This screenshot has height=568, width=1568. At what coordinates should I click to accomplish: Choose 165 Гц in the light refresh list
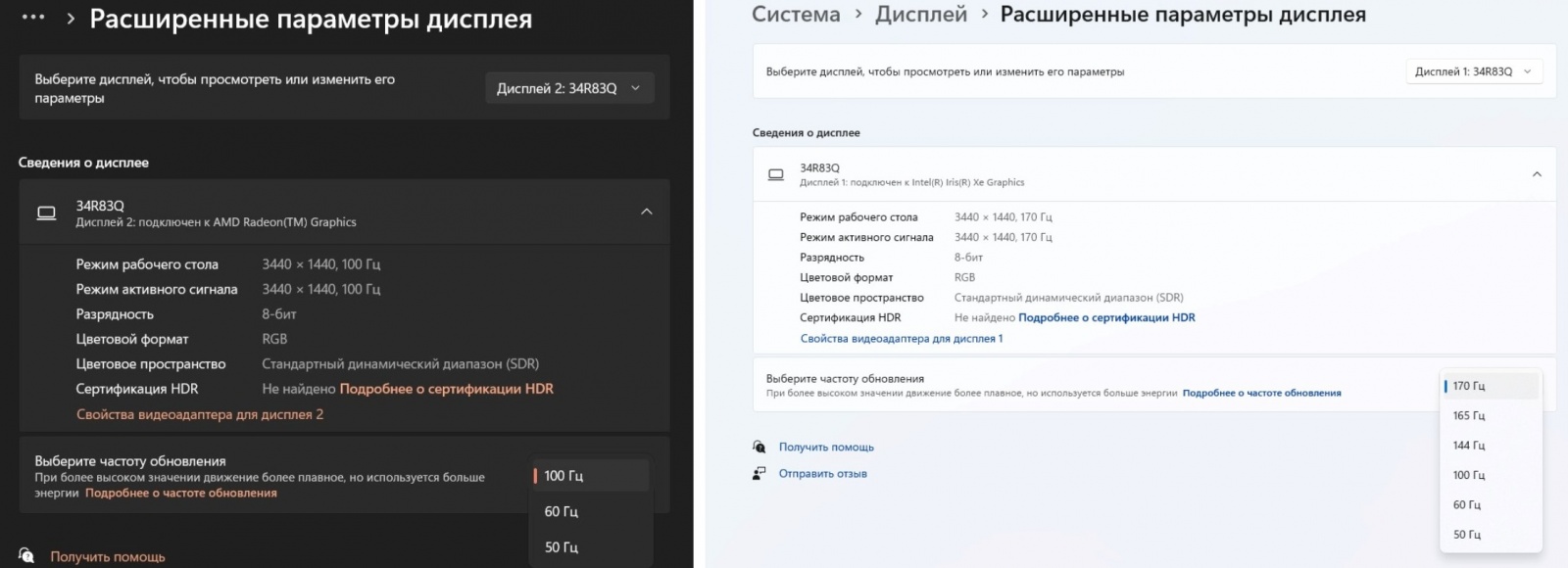tap(1469, 415)
